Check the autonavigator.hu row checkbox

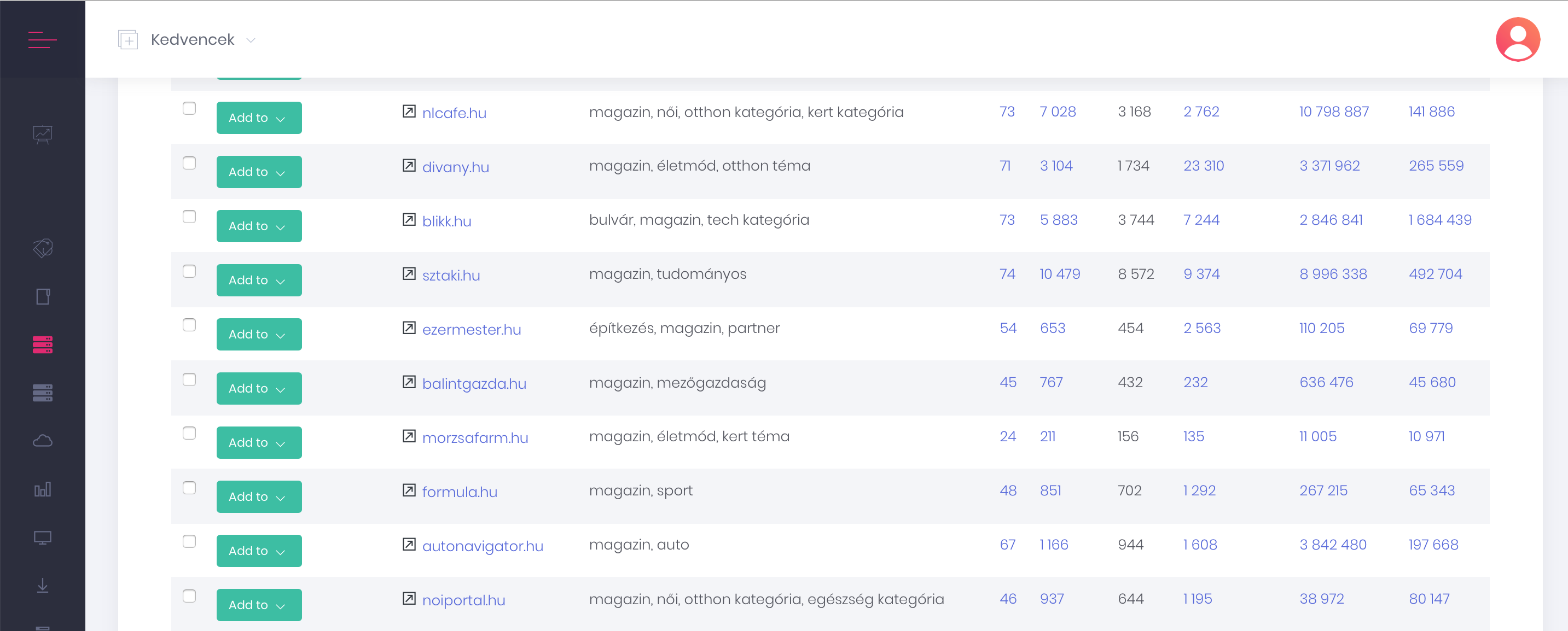(x=189, y=541)
